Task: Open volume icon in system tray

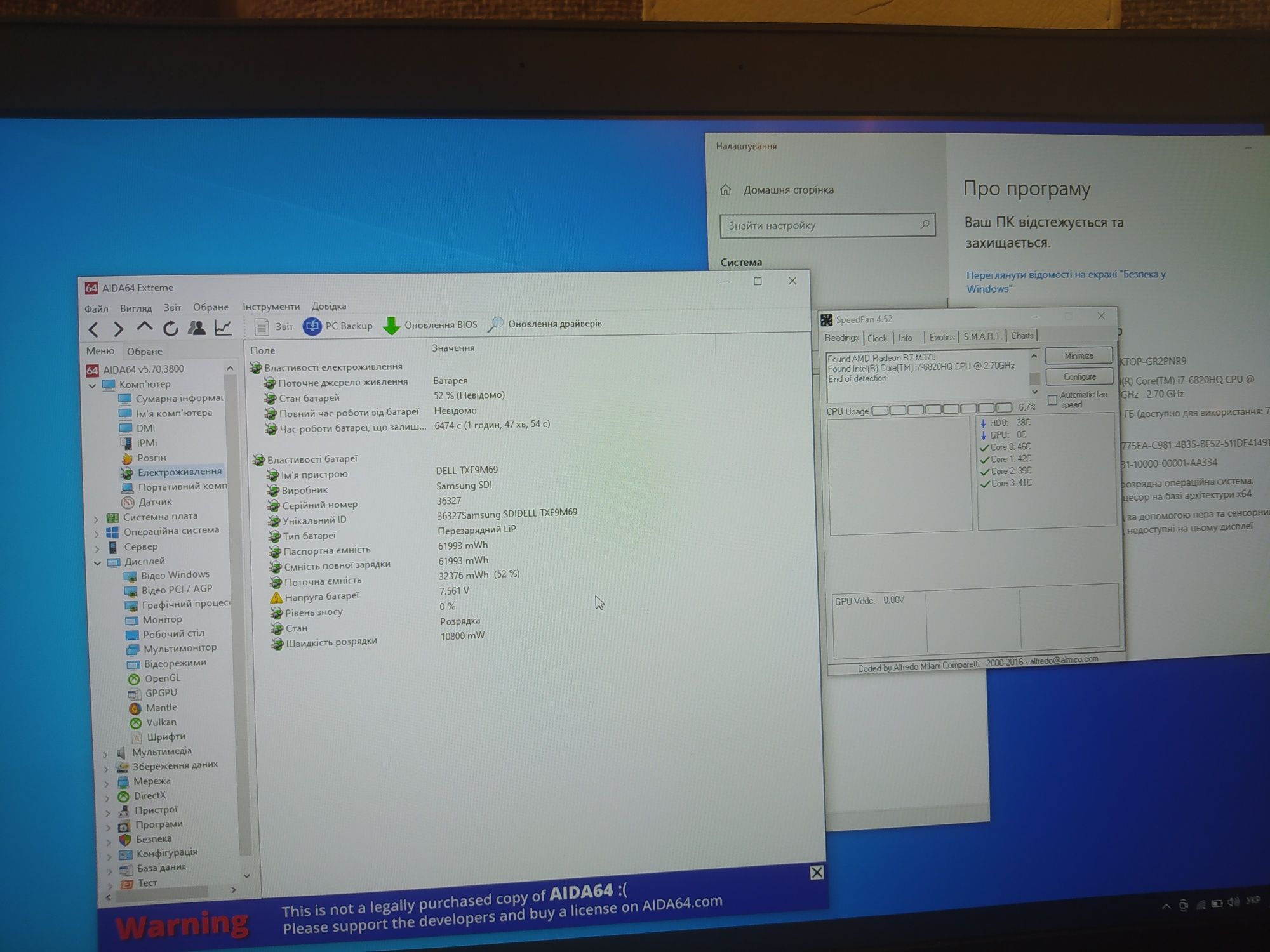Action: pyautogui.click(x=1234, y=902)
